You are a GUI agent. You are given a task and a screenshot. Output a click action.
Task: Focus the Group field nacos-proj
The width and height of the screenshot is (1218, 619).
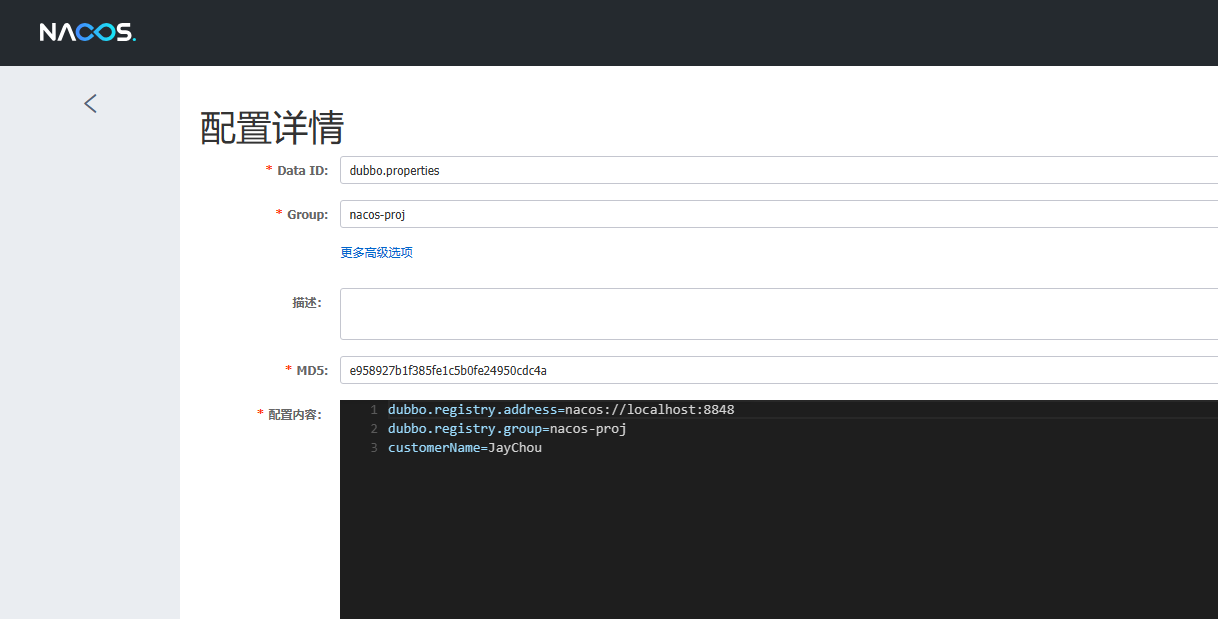[779, 214]
